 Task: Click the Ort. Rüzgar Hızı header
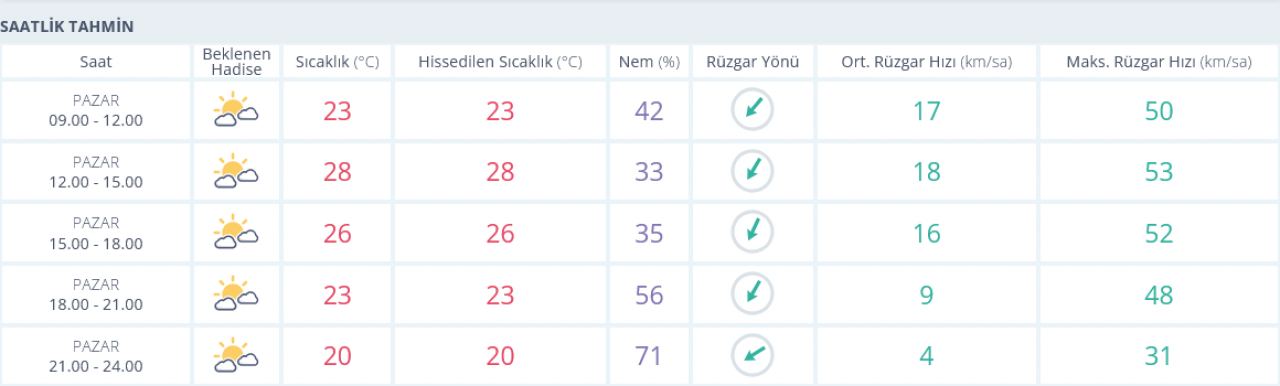pos(926,61)
